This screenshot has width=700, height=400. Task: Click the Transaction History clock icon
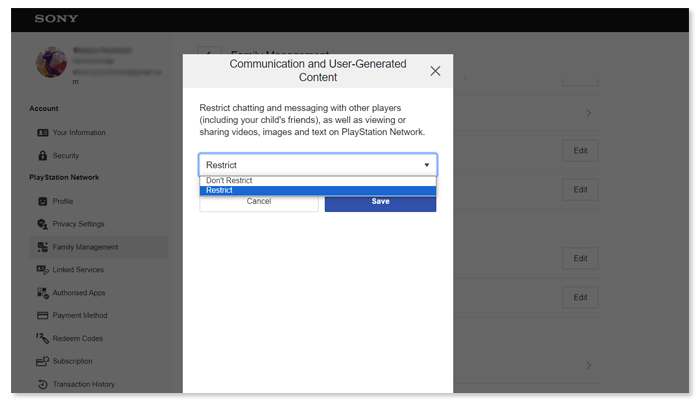pos(42,384)
